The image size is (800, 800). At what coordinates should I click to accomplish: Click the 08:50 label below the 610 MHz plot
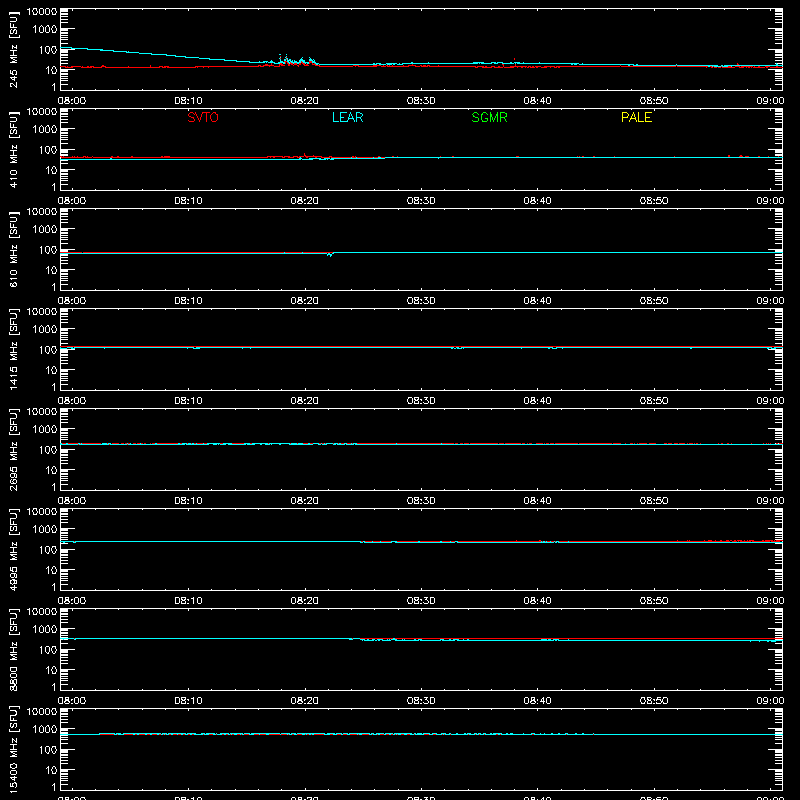[x=654, y=301]
